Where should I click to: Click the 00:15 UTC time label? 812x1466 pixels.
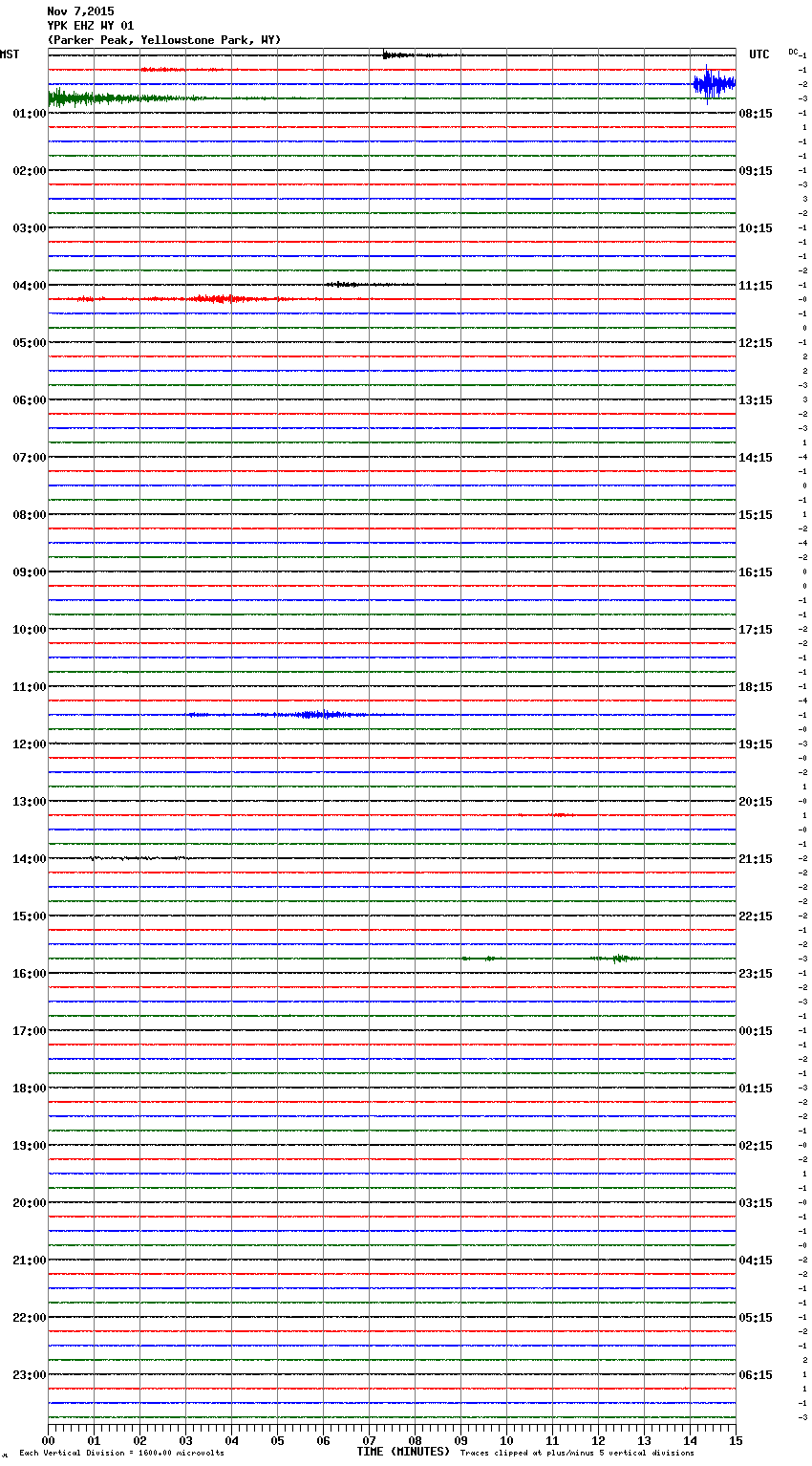point(756,1030)
